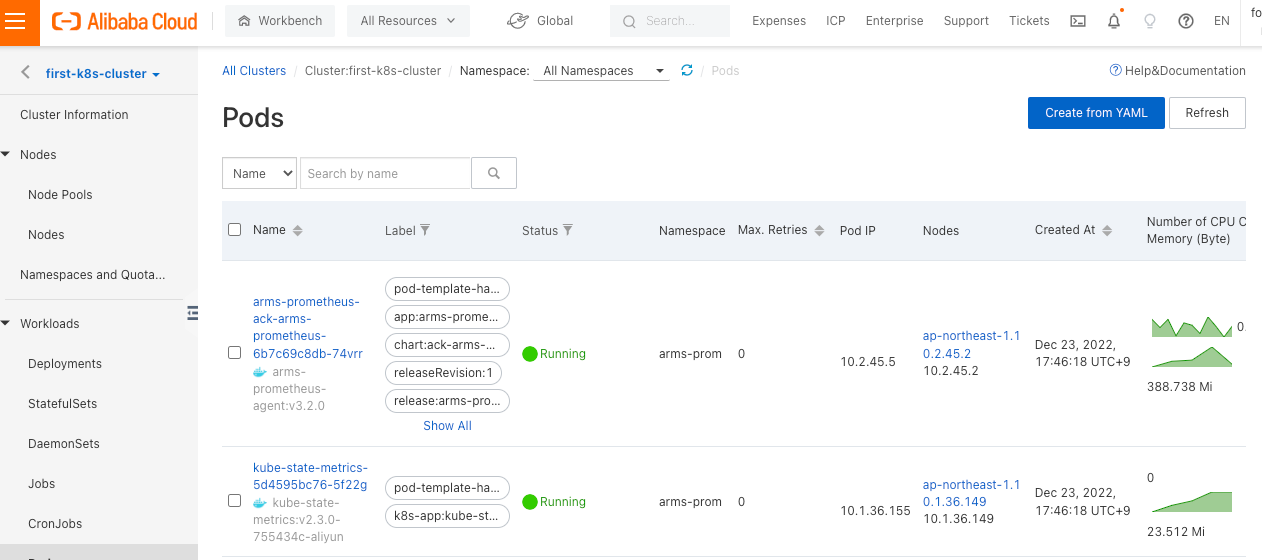Open the help question mark icon
1262x560 pixels.
pos(1186,21)
